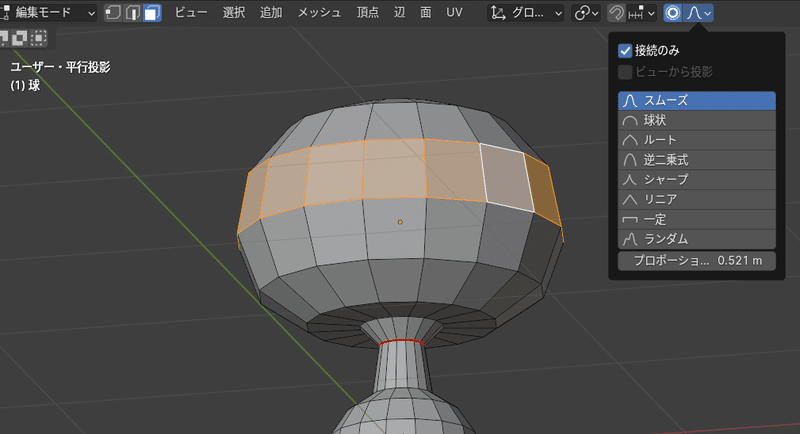The height and width of the screenshot is (434, 800).
Task: Select the シャープ falloff option
Action: click(697, 180)
